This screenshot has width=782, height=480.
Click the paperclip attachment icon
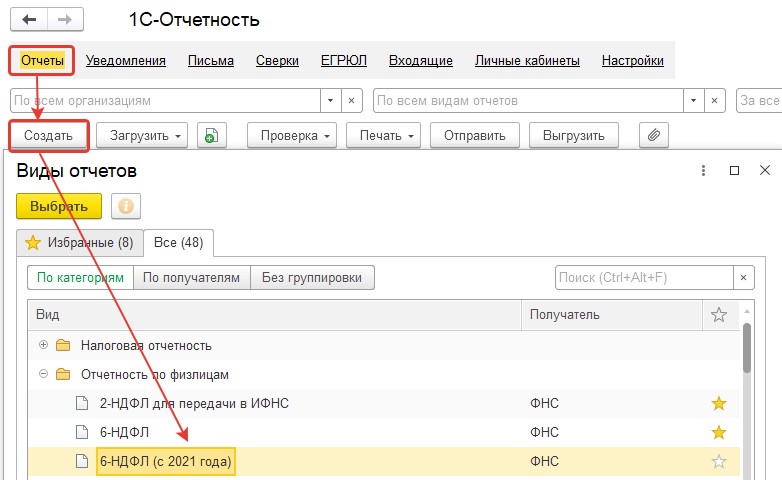654,136
